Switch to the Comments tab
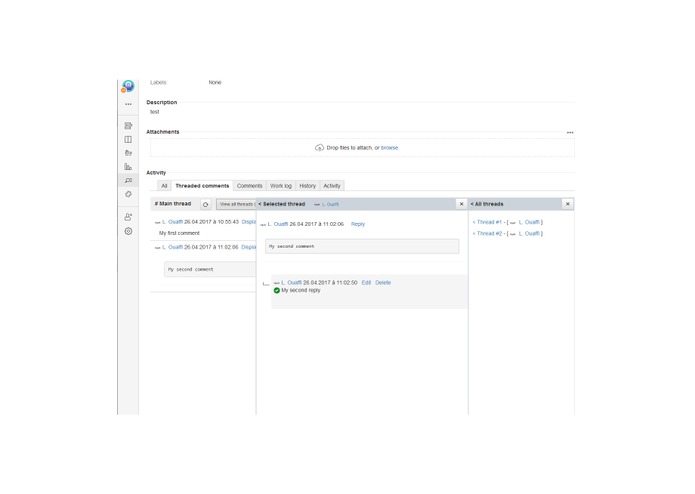695x494 pixels. (250, 186)
